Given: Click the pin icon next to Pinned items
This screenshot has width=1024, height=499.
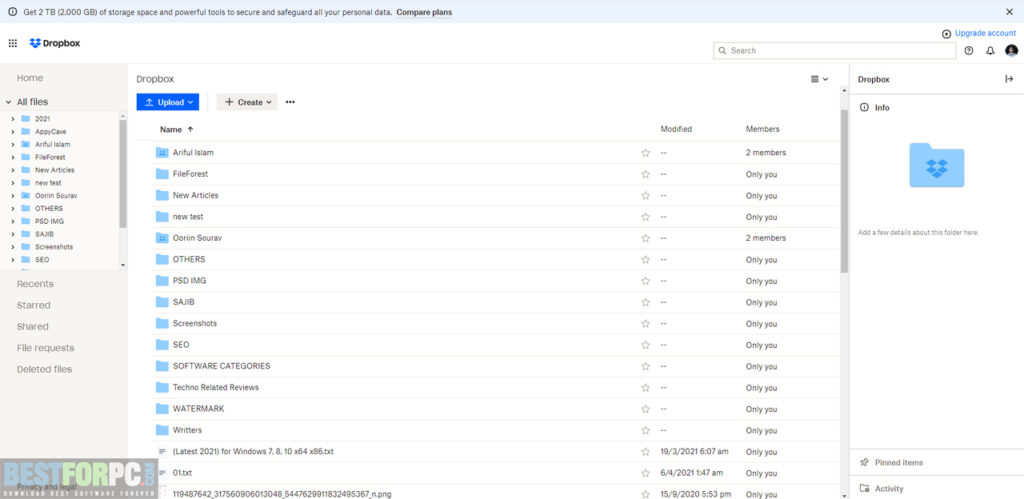Looking at the screenshot, I should (x=865, y=462).
